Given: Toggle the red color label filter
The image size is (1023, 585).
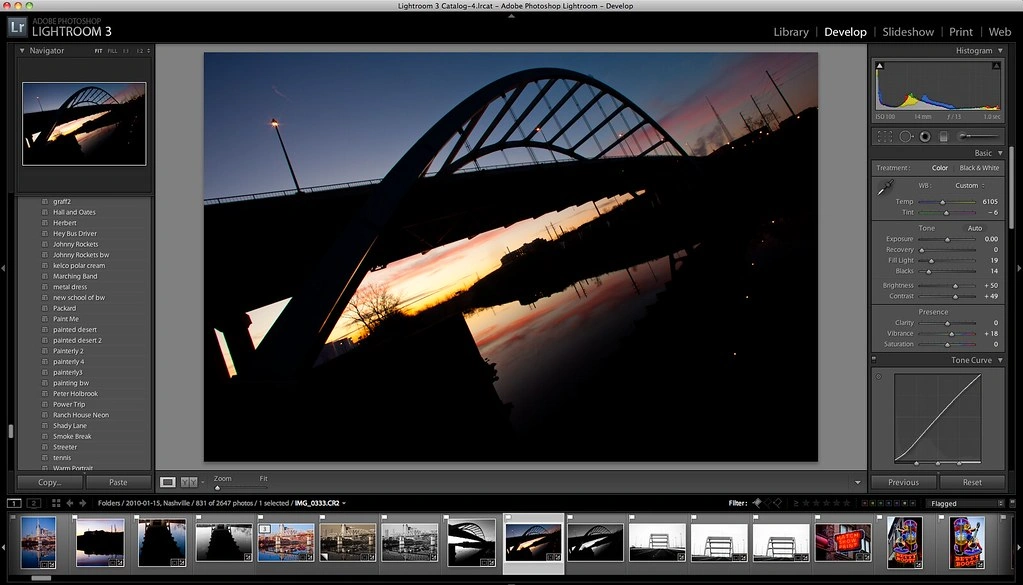Looking at the screenshot, I should coord(864,501).
